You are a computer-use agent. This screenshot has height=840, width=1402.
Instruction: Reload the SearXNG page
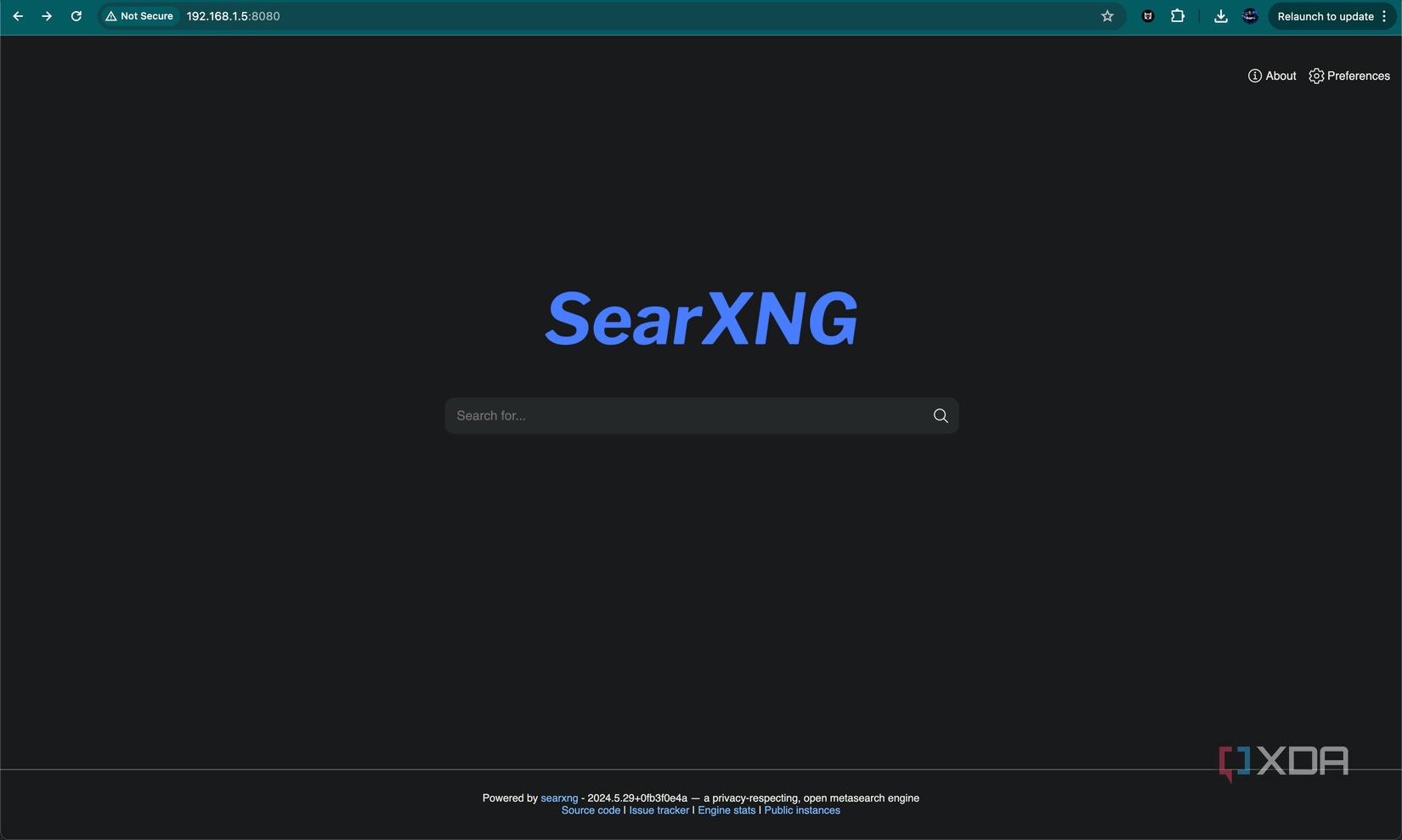point(76,15)
